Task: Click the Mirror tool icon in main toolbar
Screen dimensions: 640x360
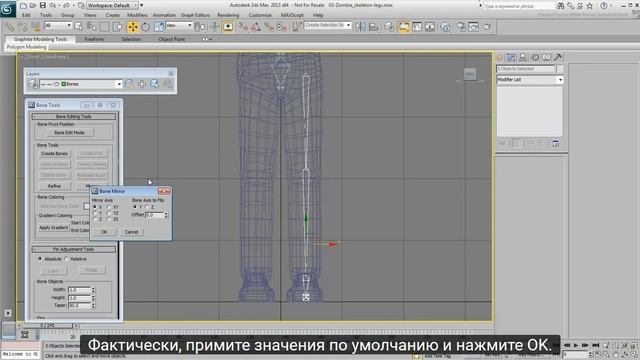Action: click(x=360, y=27)
